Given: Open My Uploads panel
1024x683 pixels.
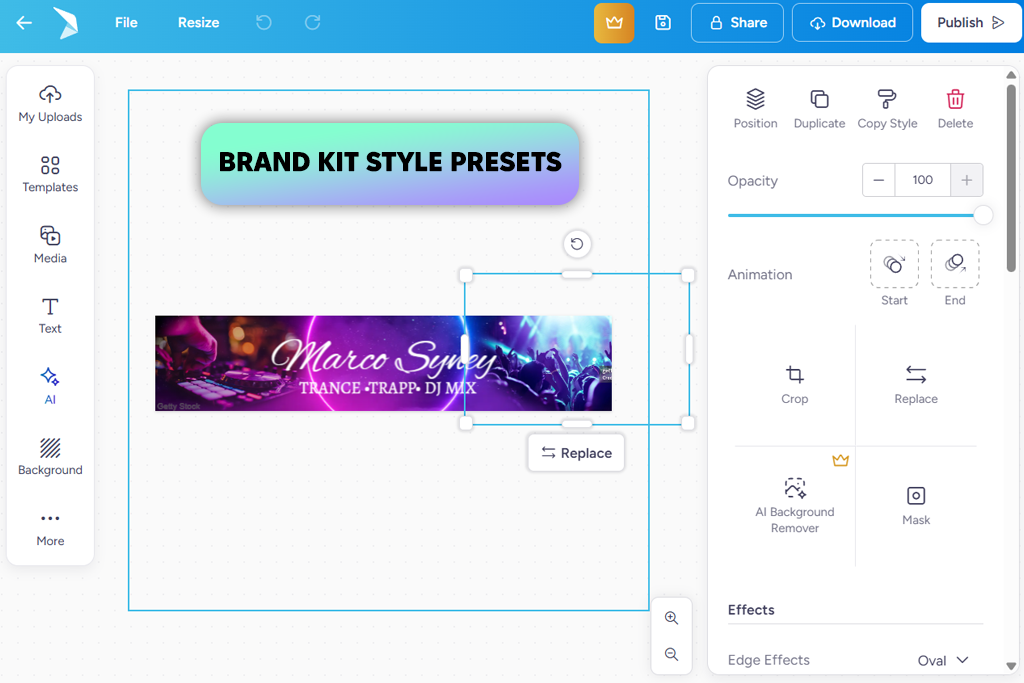Looking at the screenshot, I should pyautogui.click(x=50, y=104).
